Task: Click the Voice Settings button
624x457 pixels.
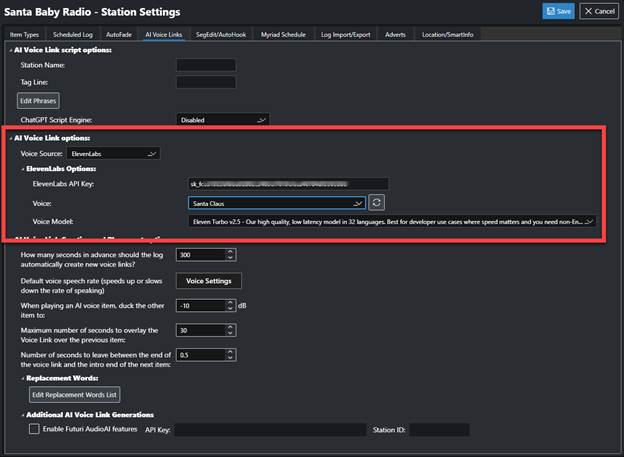Action: [x=209, y=281]
